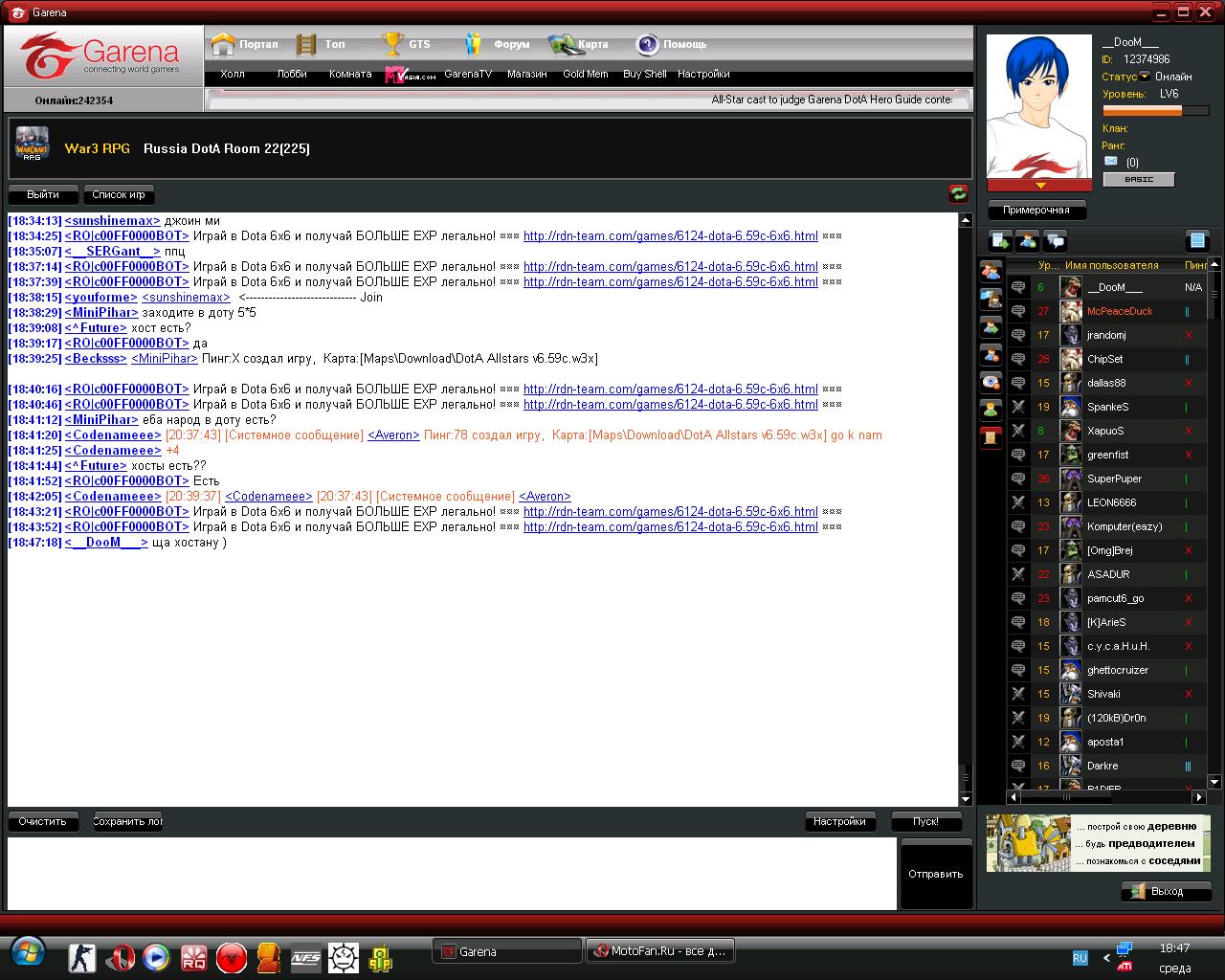Click the Лобби tab
Image resolution: width=1225 pixels, height=980 pixels.
pos(292,74)
